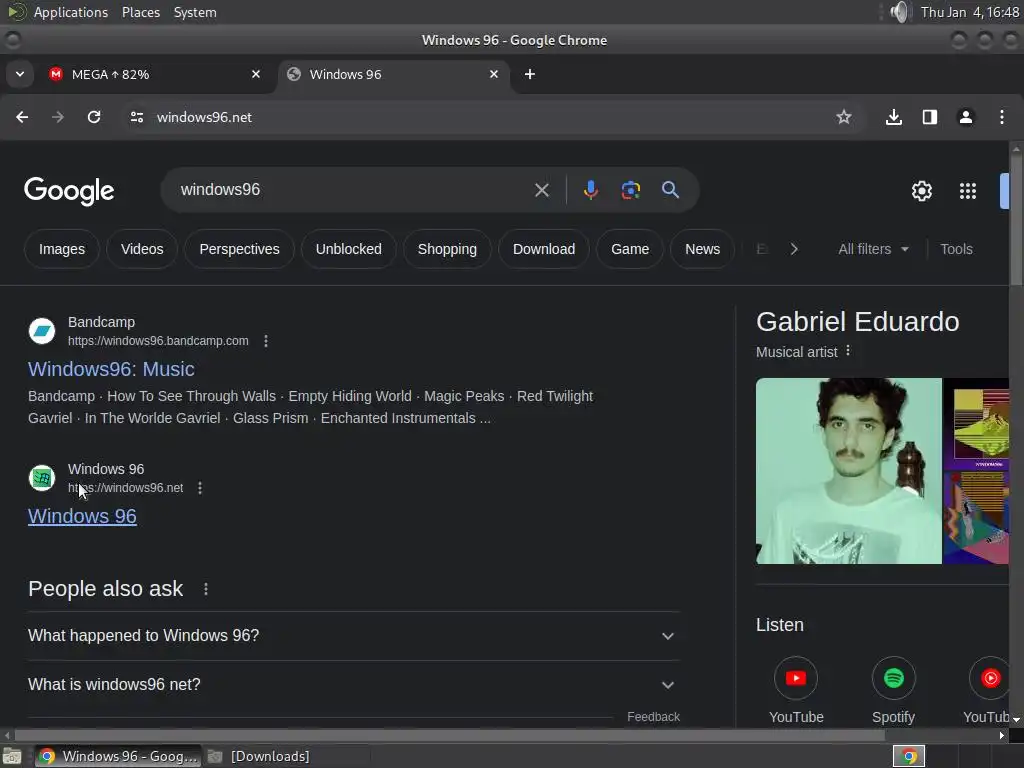
Task: Select the Unblocked filter chip
Action: click(349, 249)
